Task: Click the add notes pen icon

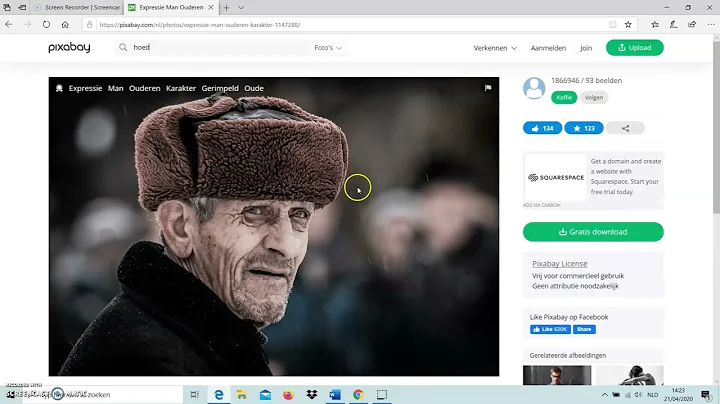Action: [x=674, y=25]
